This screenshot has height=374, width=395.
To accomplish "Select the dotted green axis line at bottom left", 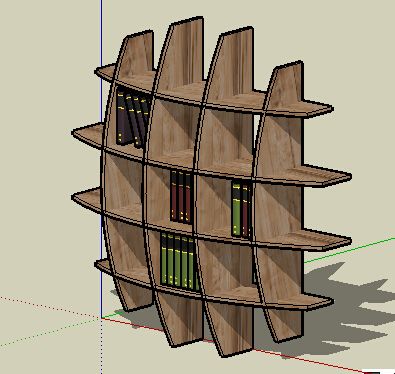I will coord(50,333).
